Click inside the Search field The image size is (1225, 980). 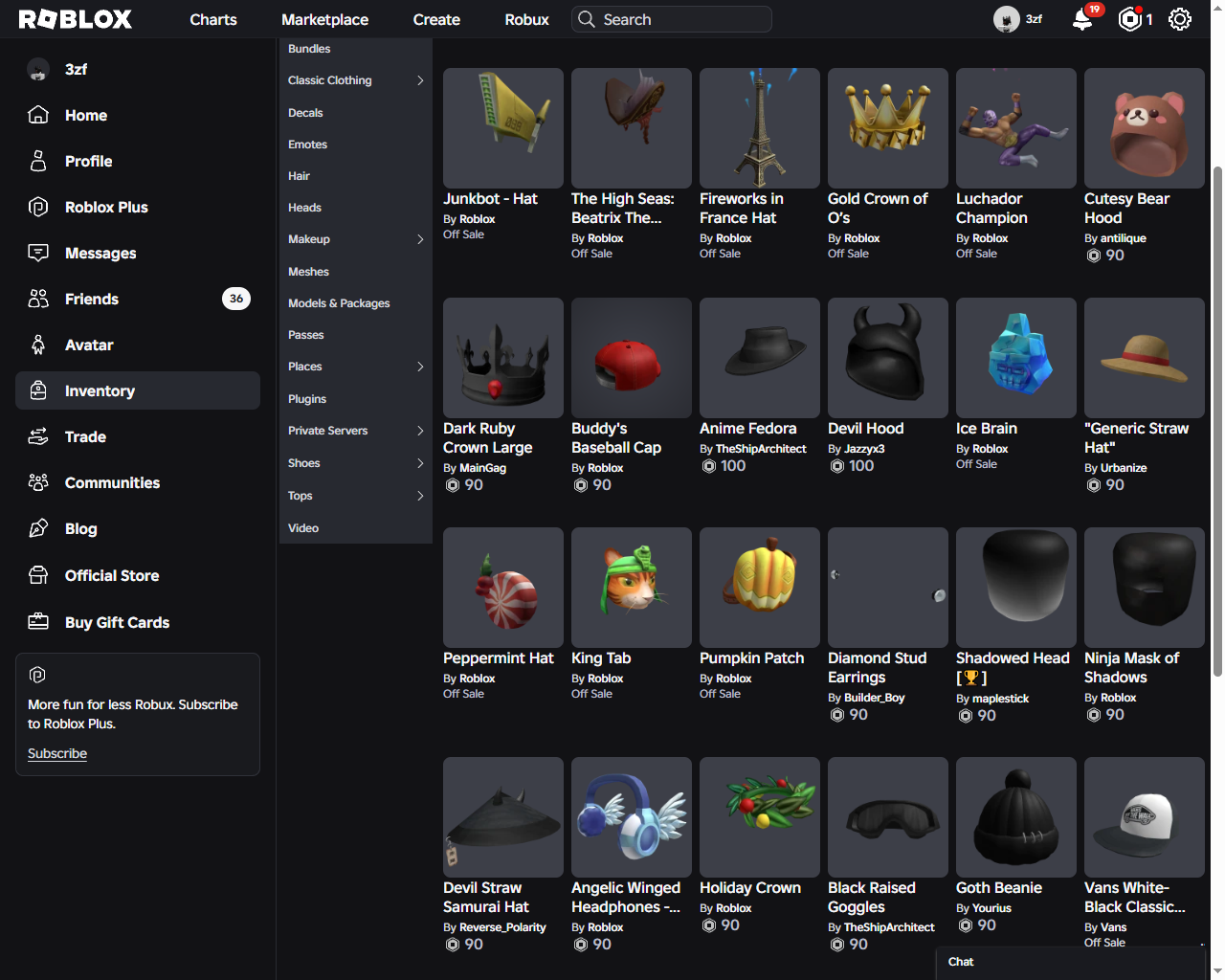pos(672,19)
